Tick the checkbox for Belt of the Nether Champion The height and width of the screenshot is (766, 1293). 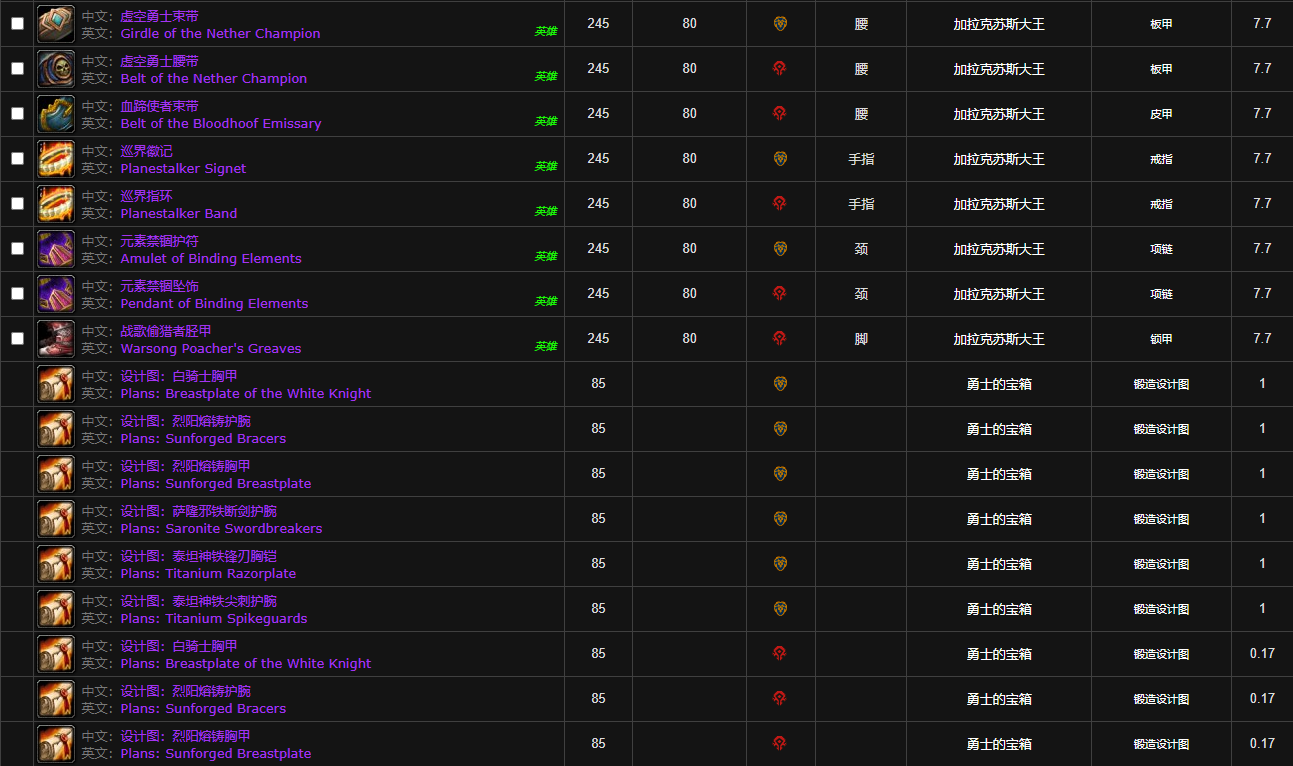pyautogui.click(x=17, y=68)
